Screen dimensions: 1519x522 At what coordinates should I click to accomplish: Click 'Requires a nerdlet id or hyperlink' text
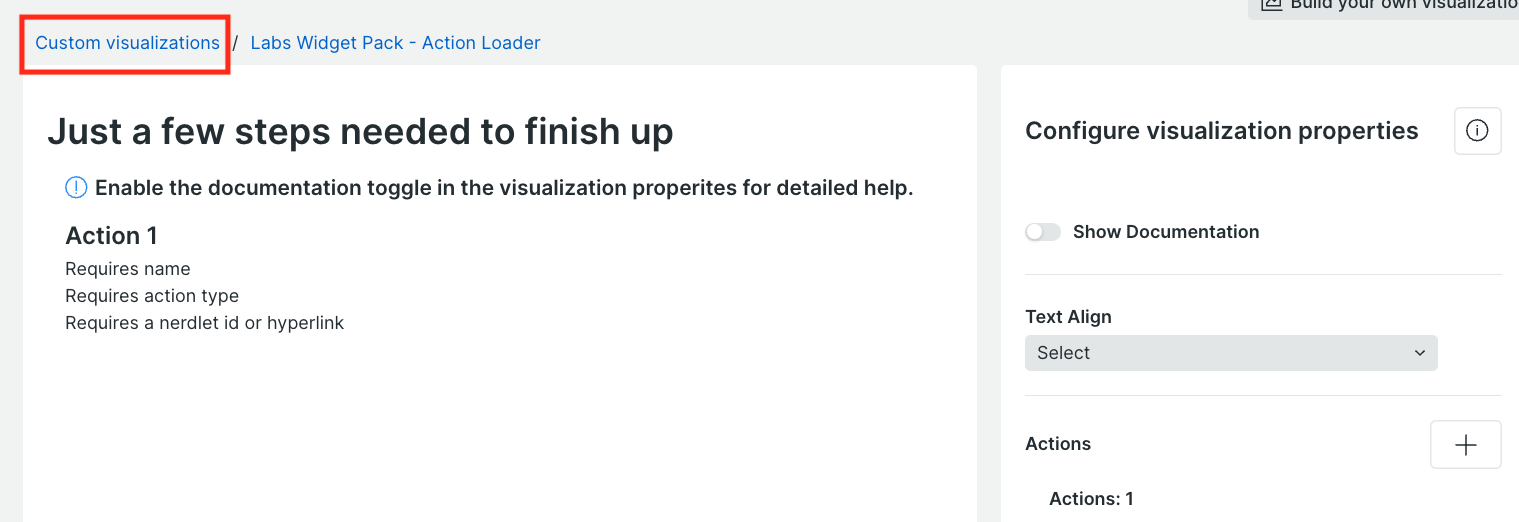click(x=205, y=323)
